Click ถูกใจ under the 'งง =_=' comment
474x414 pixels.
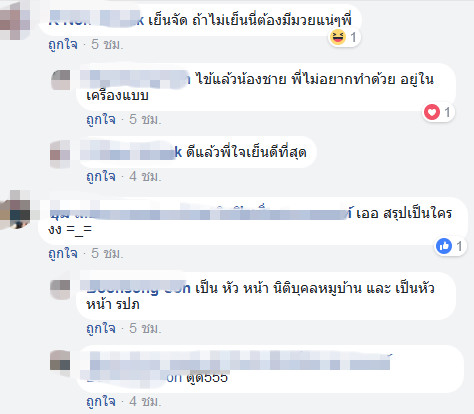coord(63,253)
